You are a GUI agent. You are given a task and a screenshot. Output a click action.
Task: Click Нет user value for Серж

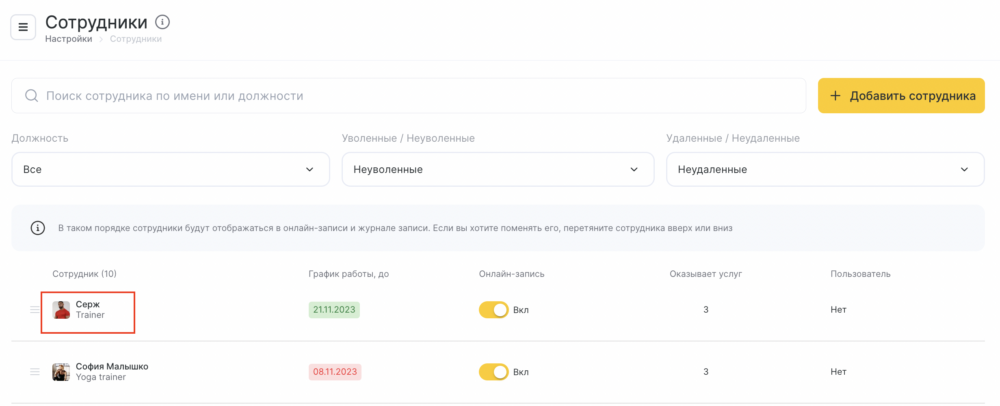tap(839, 310)
